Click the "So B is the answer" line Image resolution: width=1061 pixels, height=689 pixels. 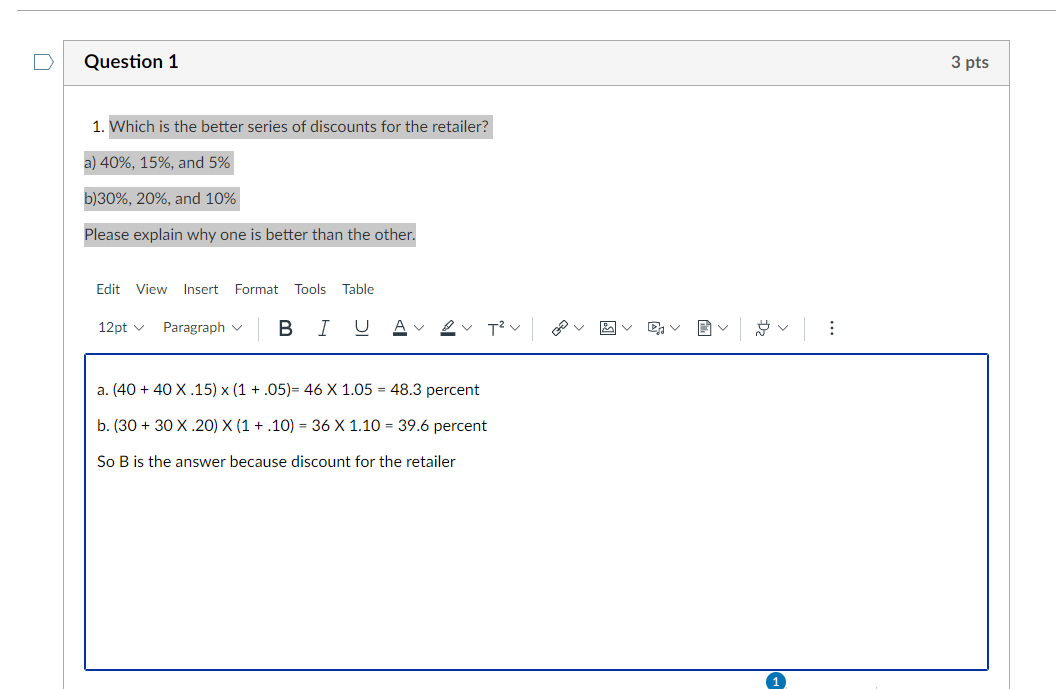276,462
